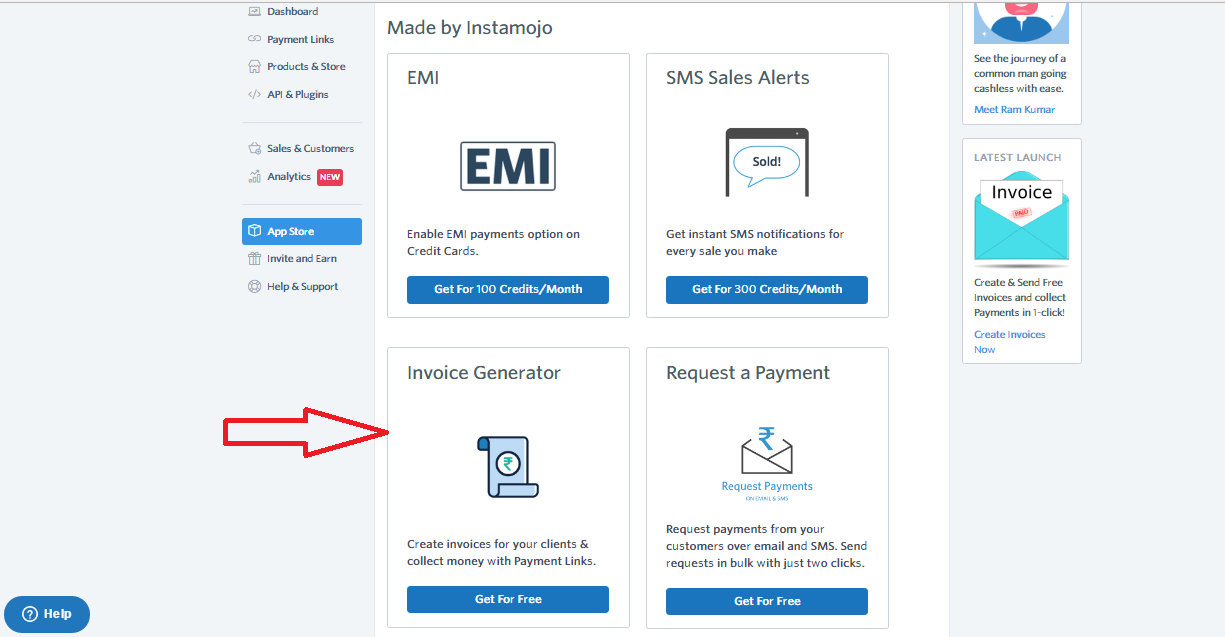Click the Invoice Generator scroll icon

click(x=508, y=467)
